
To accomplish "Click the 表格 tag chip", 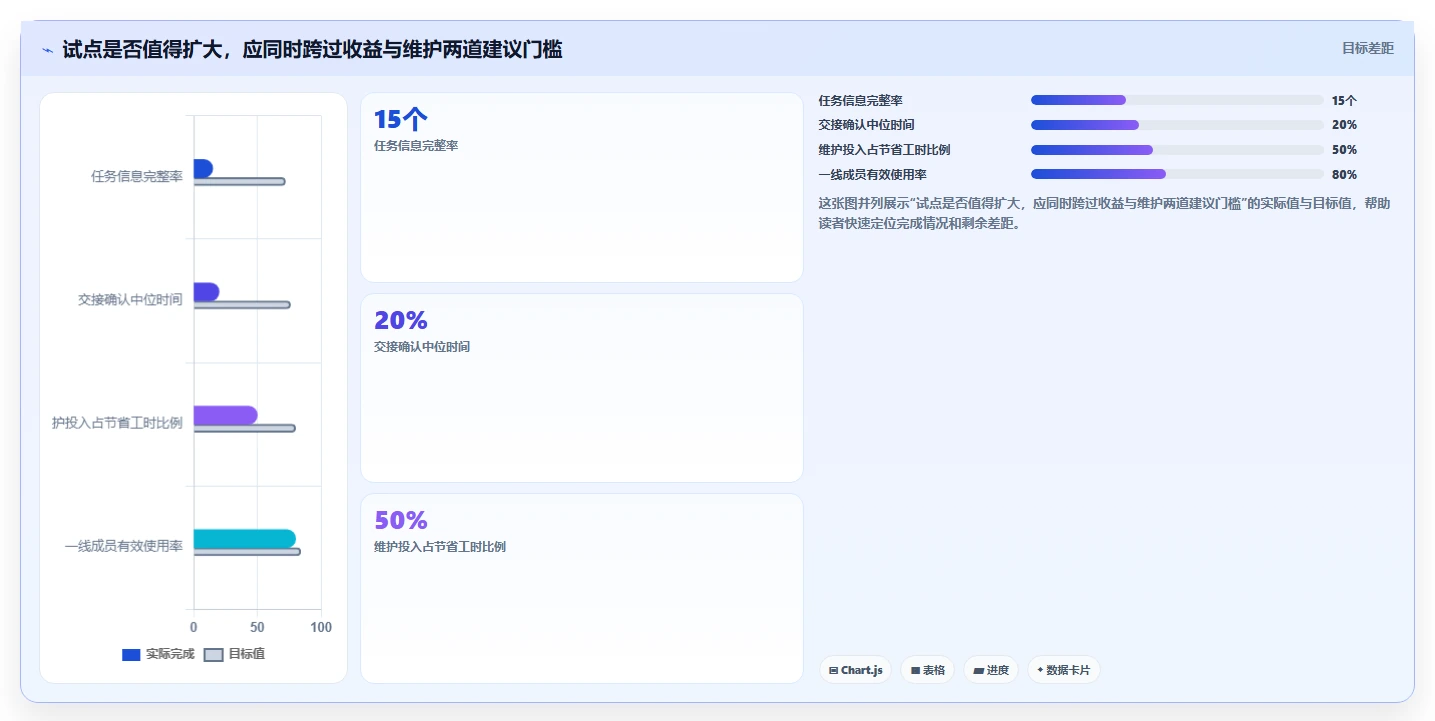I will click(928, 670).
